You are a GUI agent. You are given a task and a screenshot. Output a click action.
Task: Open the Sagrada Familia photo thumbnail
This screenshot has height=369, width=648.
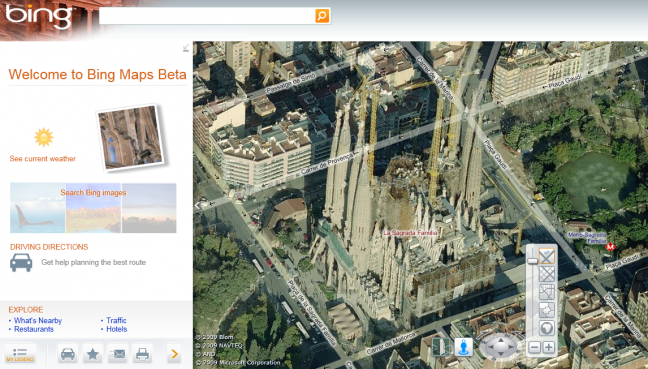130,137
